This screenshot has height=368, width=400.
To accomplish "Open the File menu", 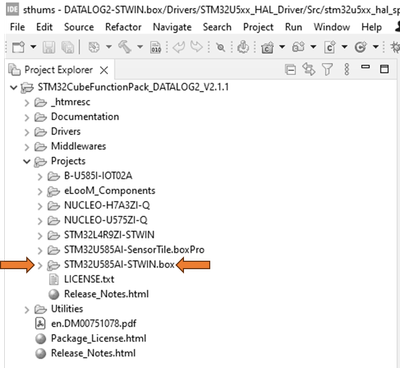I will [x=17, y=27].
